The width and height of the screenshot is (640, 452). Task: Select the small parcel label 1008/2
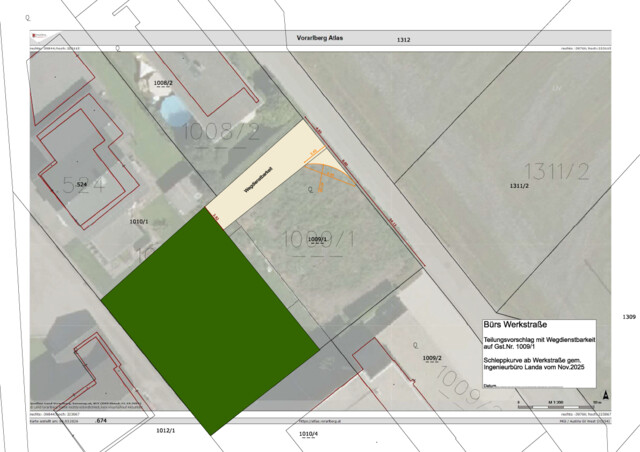click(163, 83)
